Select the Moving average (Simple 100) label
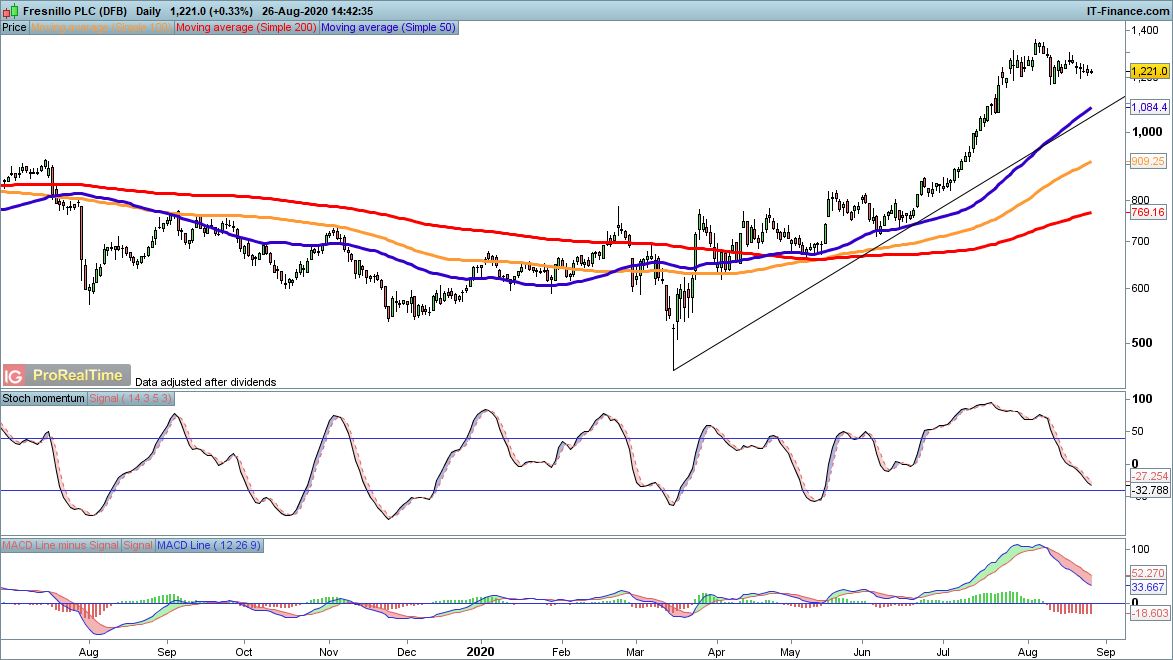The height and width of the screenshot is (660, 1173). point(102,28)
